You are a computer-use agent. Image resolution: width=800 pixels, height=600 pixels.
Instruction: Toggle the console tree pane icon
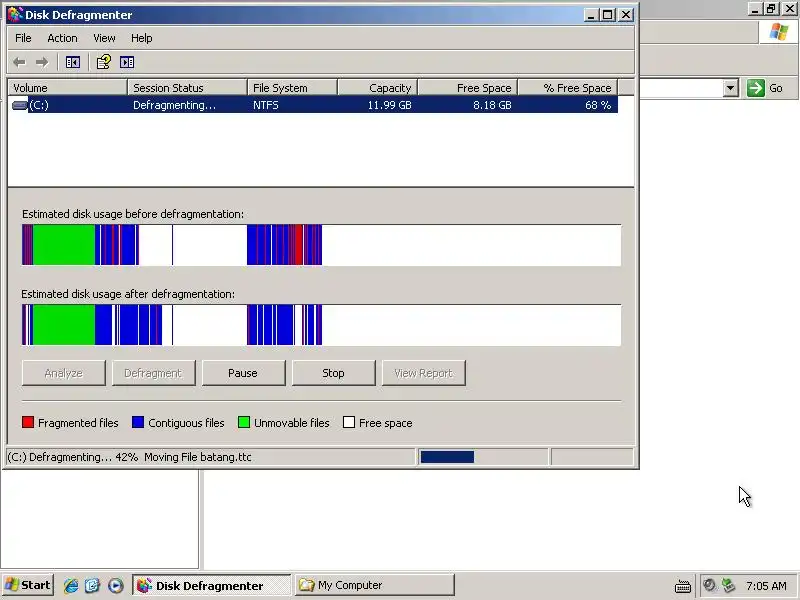point(72,62)
